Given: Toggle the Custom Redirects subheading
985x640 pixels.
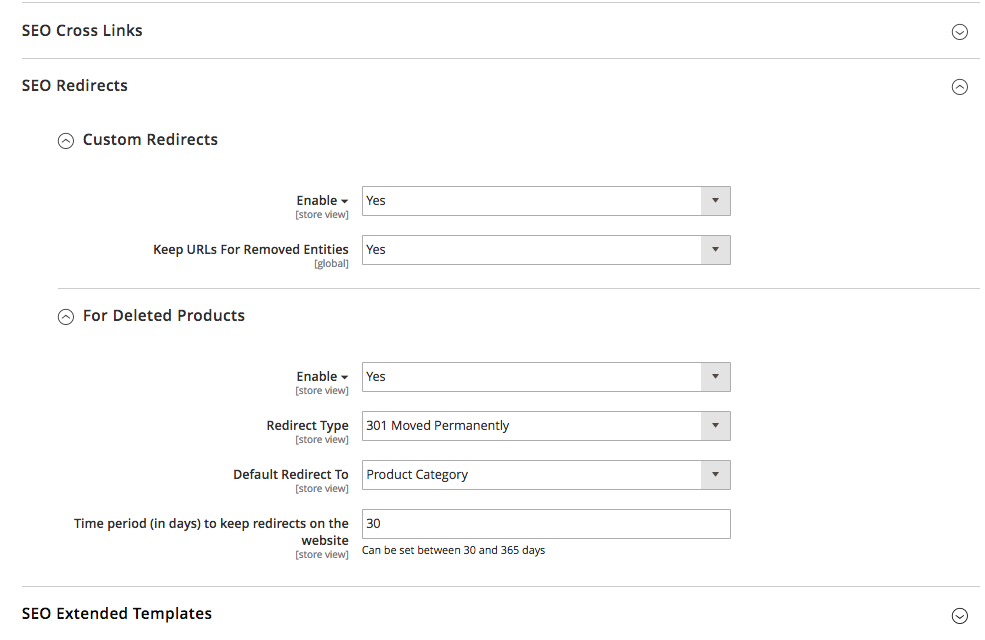Looking at the screenshot, I should (x=150, y=139).
